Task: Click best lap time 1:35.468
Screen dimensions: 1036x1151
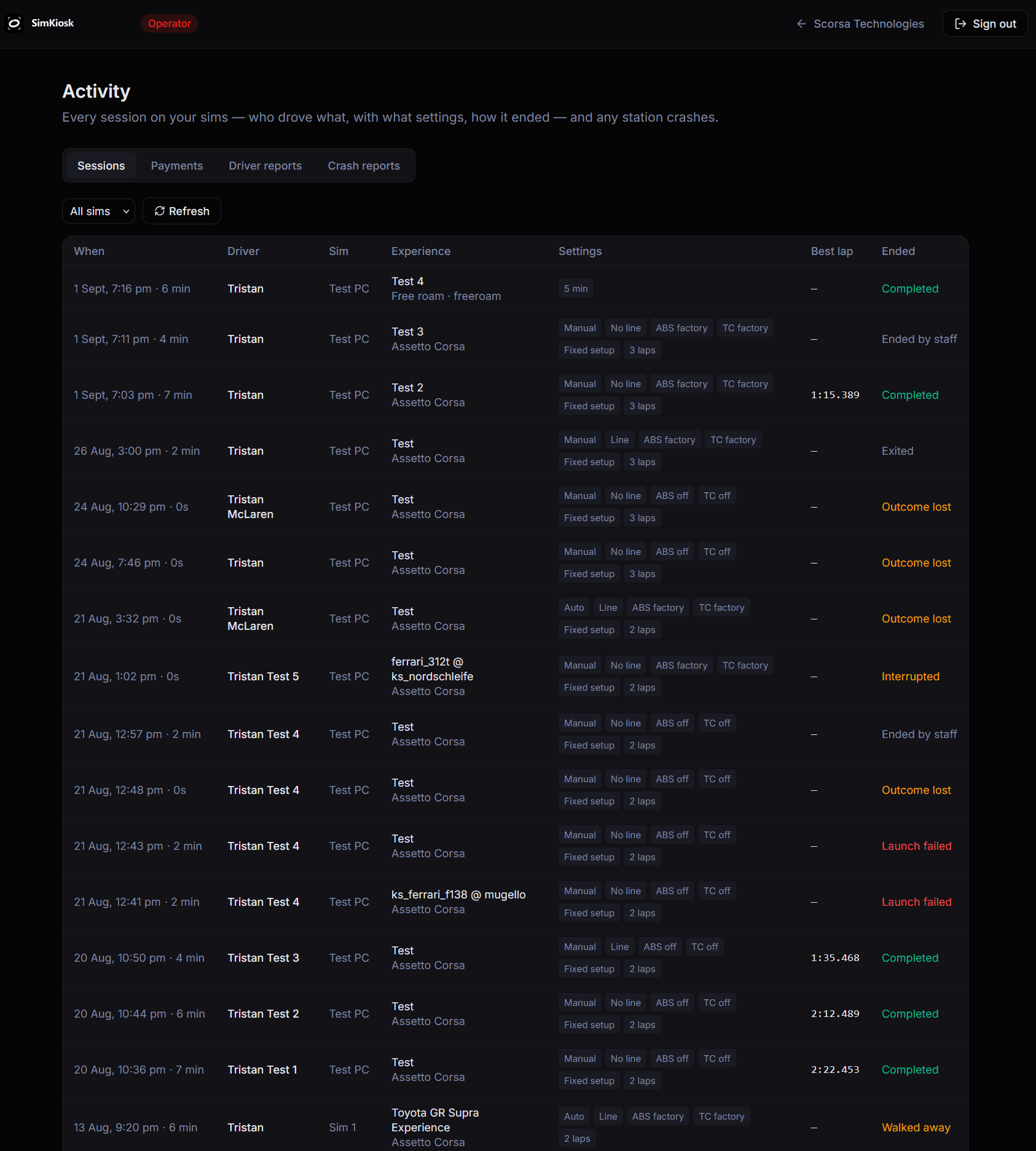Action: pyautogui.click(x=835, y=958)
